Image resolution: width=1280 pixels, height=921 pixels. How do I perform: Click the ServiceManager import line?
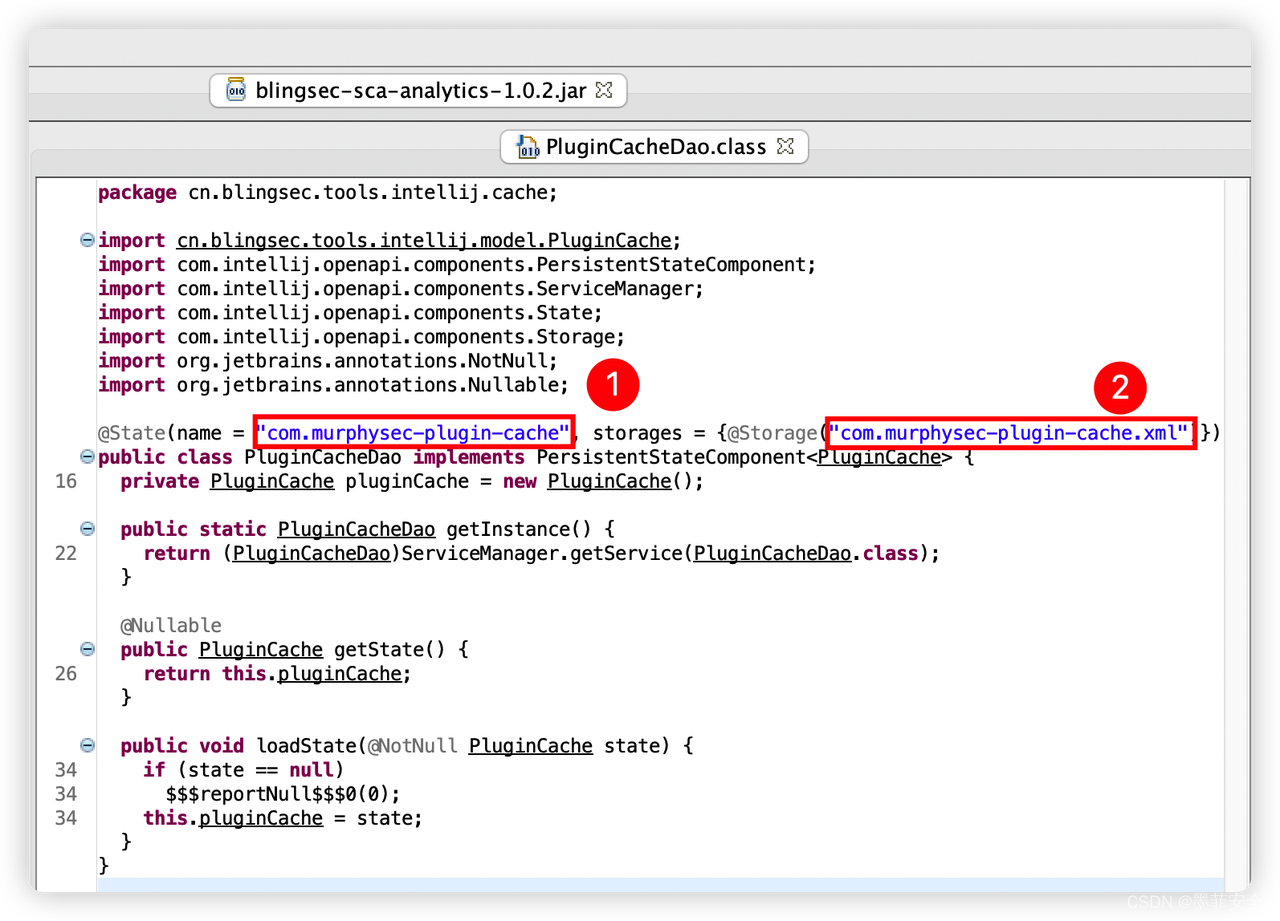pyautogui.click(x=402, y=289)
